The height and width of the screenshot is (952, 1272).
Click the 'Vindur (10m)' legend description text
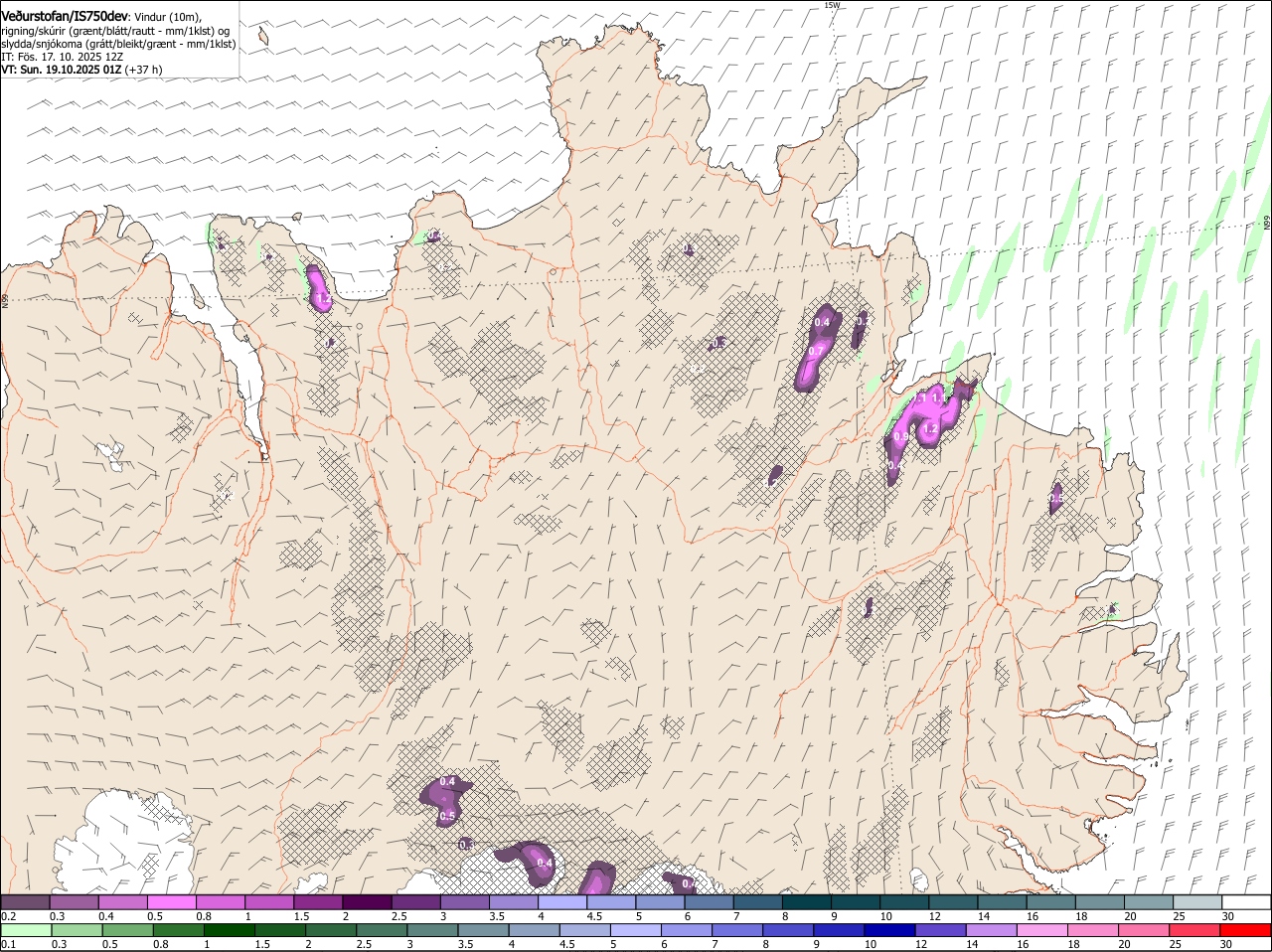(167, 17)
